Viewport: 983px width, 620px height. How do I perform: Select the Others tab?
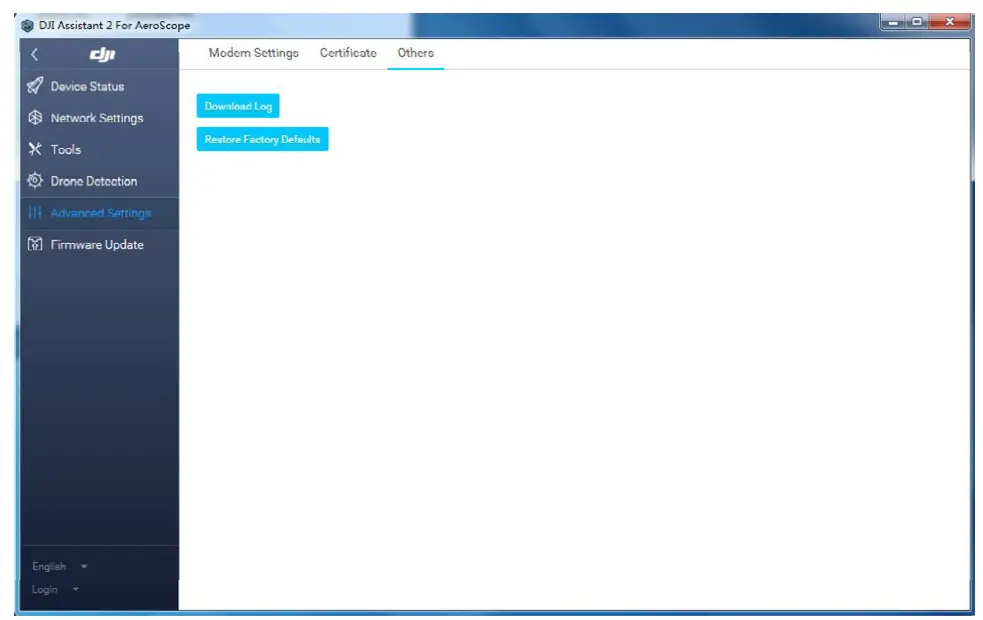pyautogui.click(x=415, y=53)
